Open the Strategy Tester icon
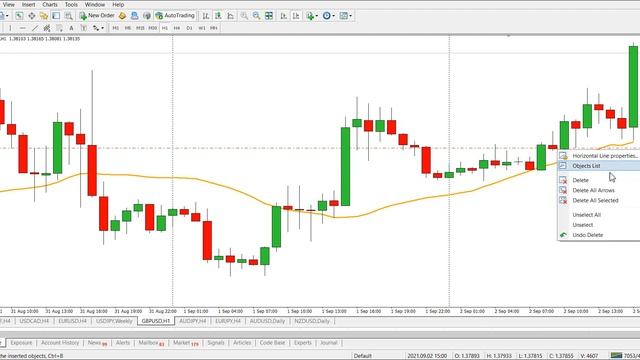The image size is (640, 360). point(69,16)
